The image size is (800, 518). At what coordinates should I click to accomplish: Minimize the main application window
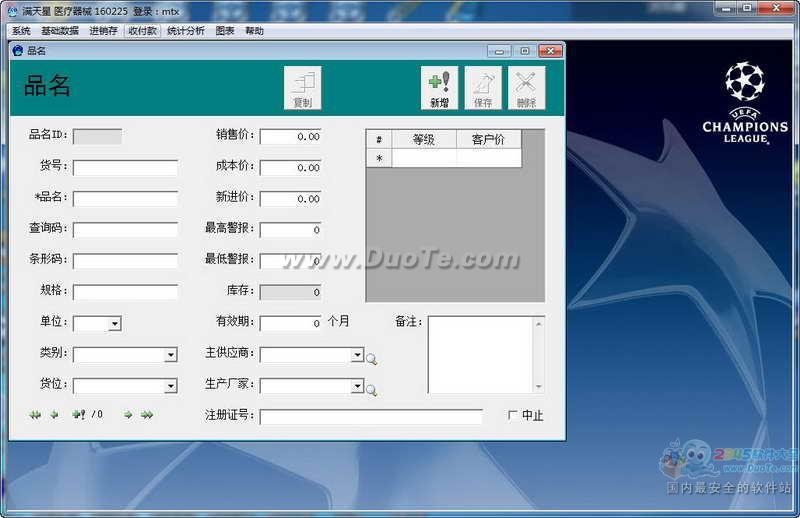coord(727,8)
